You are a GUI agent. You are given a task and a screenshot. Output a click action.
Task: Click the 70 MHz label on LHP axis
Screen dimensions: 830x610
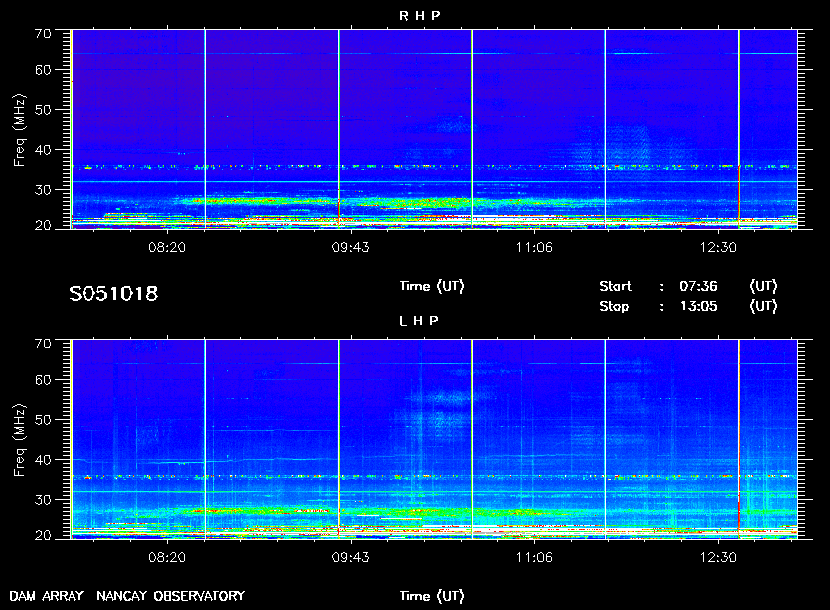[43, 343]
